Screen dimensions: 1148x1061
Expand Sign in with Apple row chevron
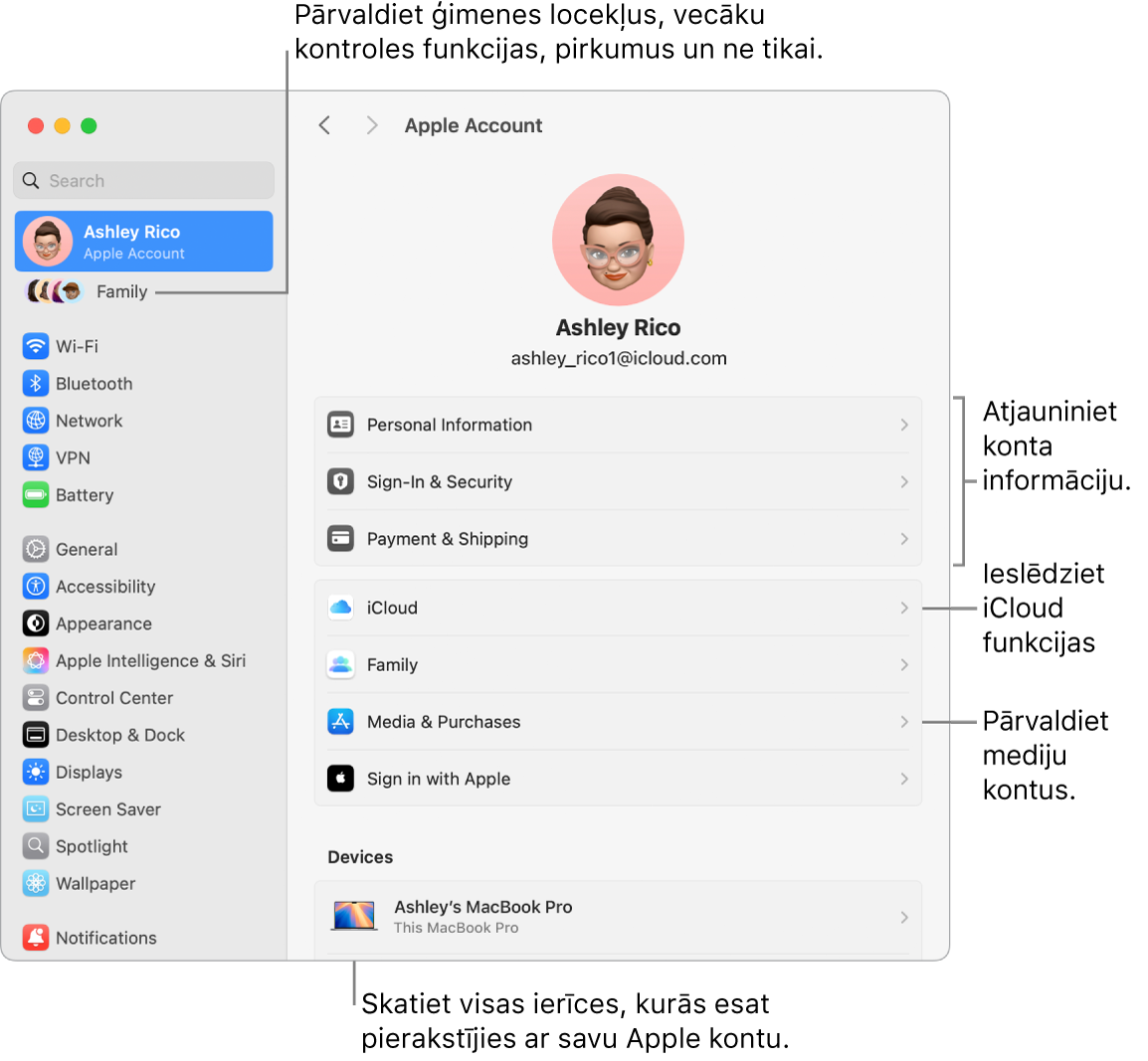coord(904,780)
